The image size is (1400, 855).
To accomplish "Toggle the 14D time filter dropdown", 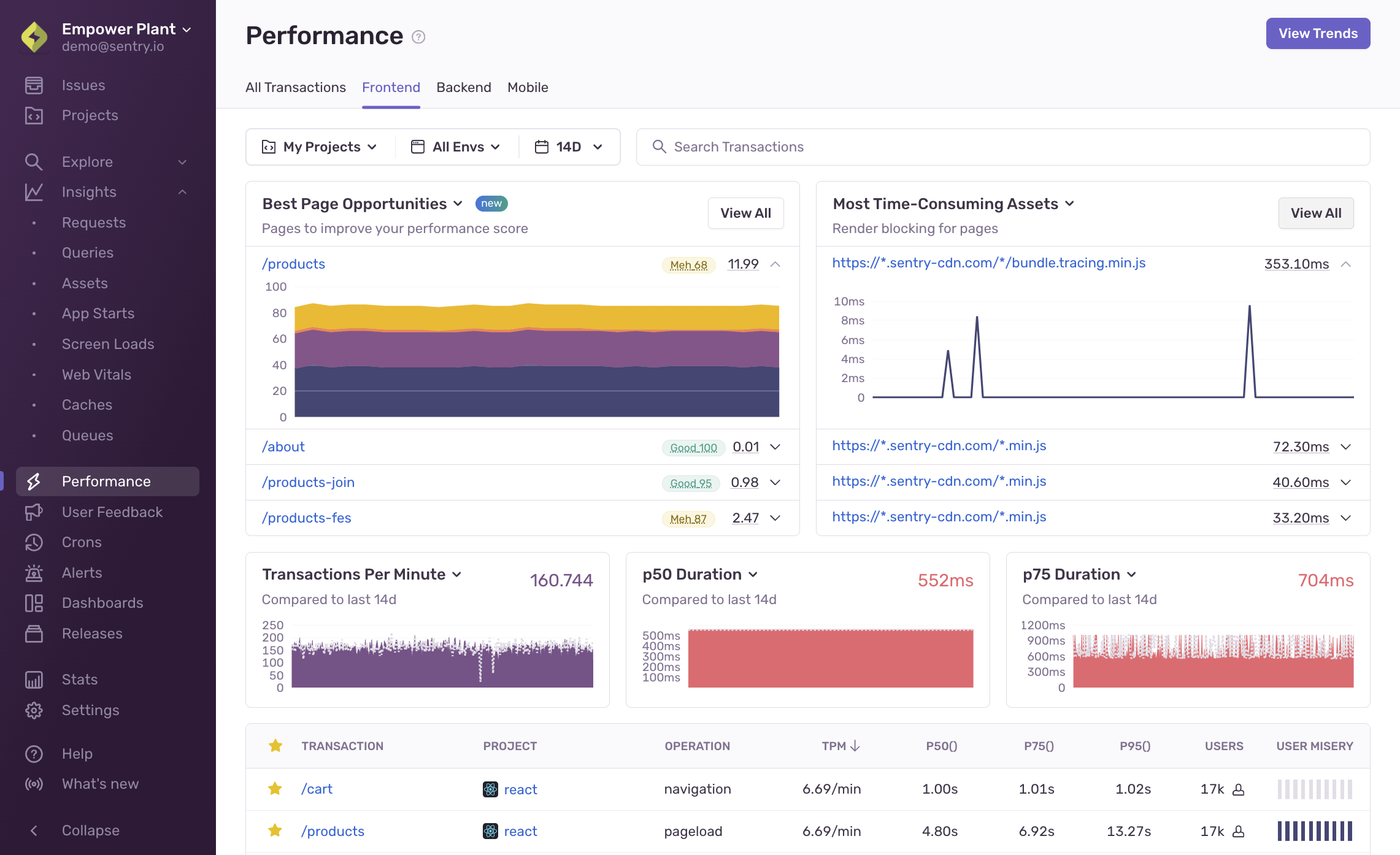I will point(567,146).
